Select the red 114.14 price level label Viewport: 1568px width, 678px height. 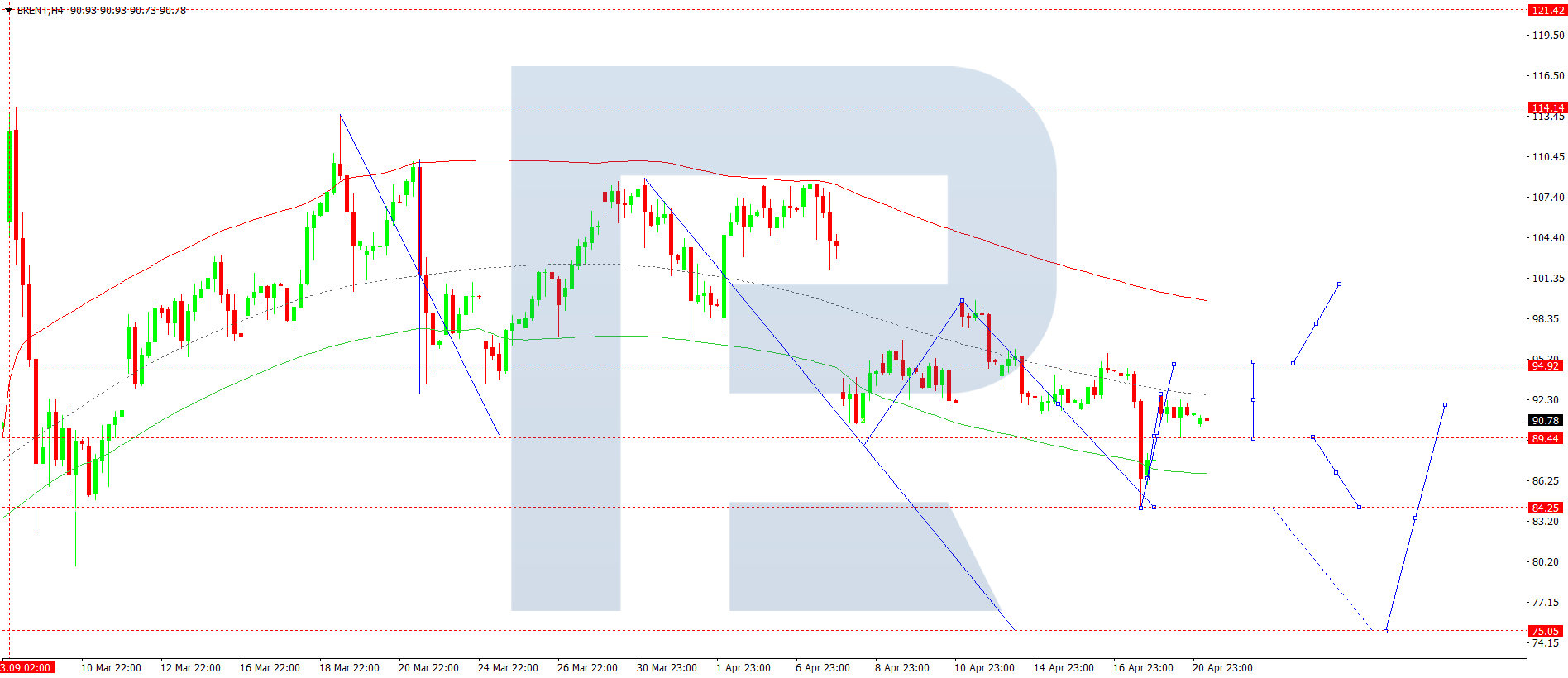(x=1546, y=107)
